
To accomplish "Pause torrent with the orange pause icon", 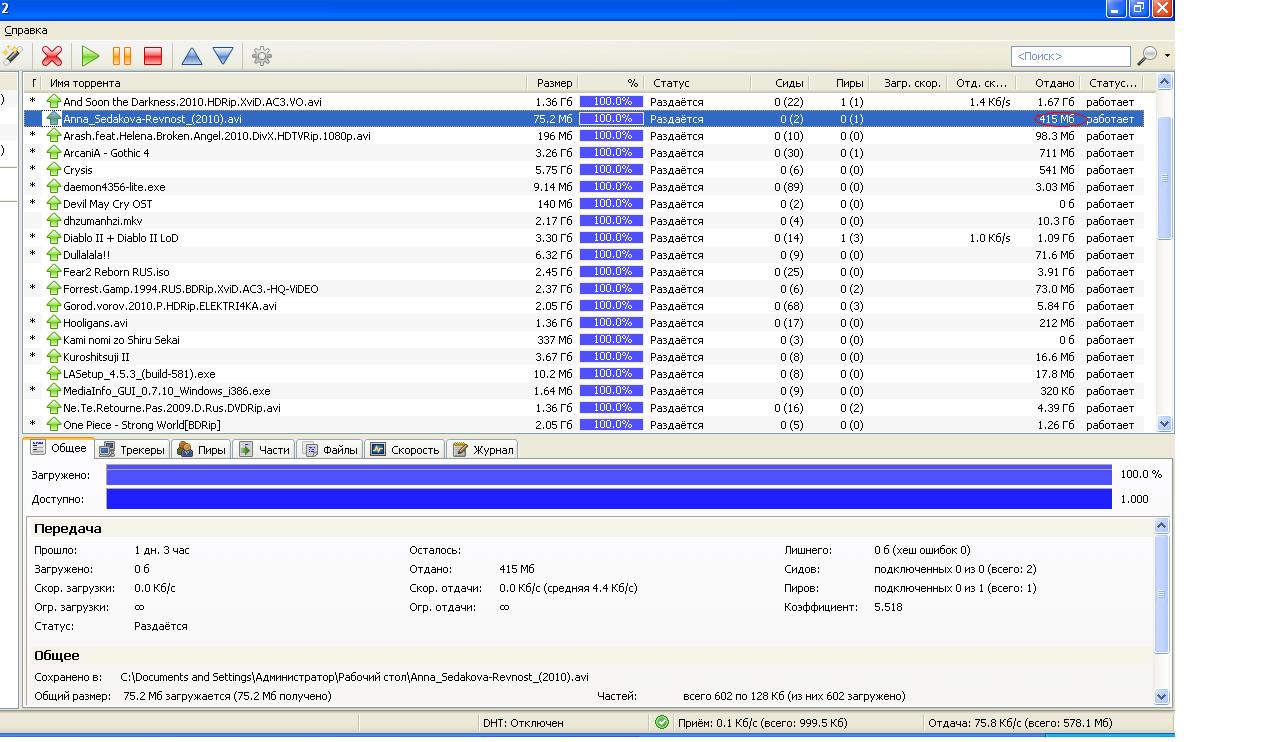I will (122, 56).
